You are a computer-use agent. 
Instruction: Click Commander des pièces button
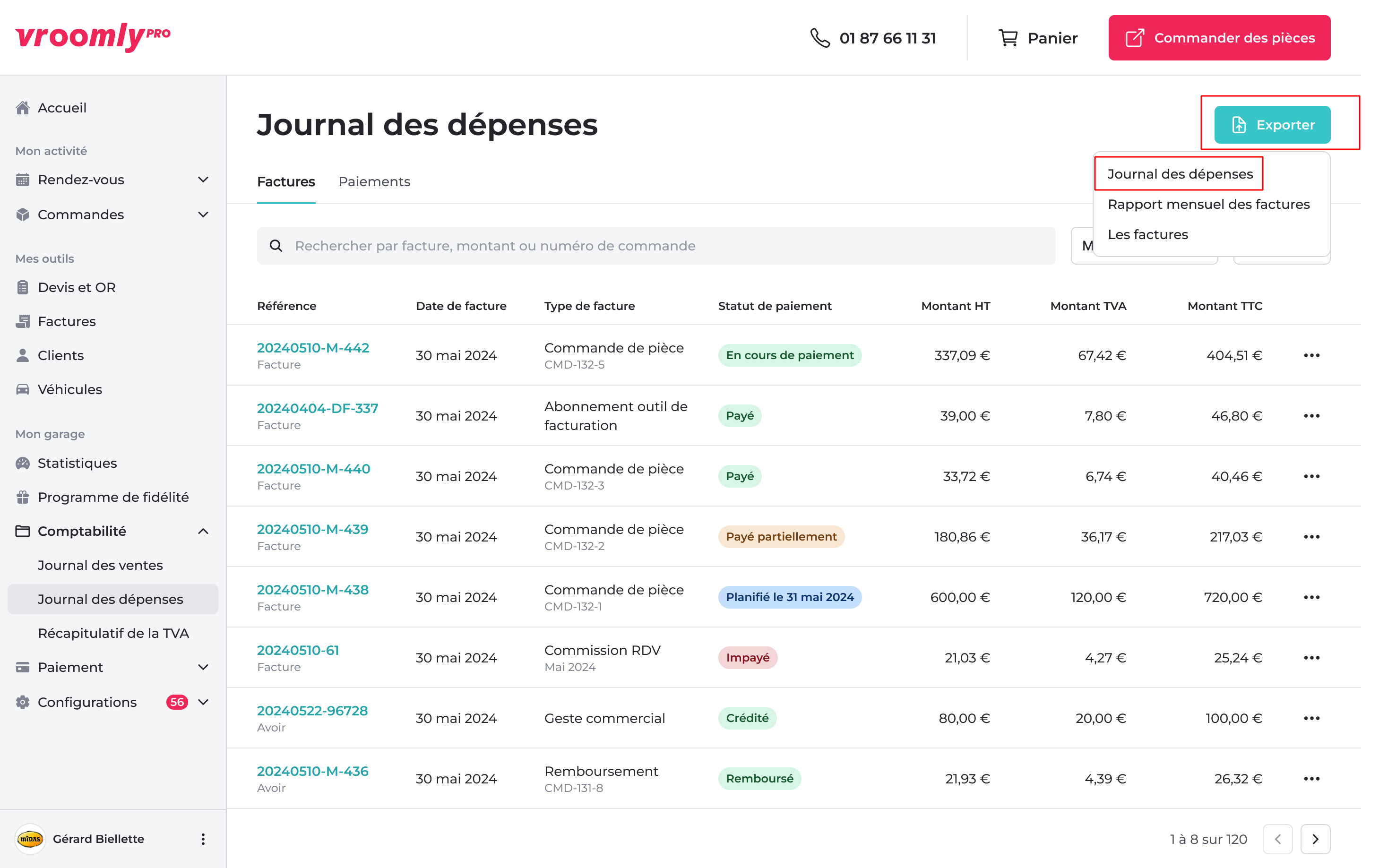coord(1219,38)
